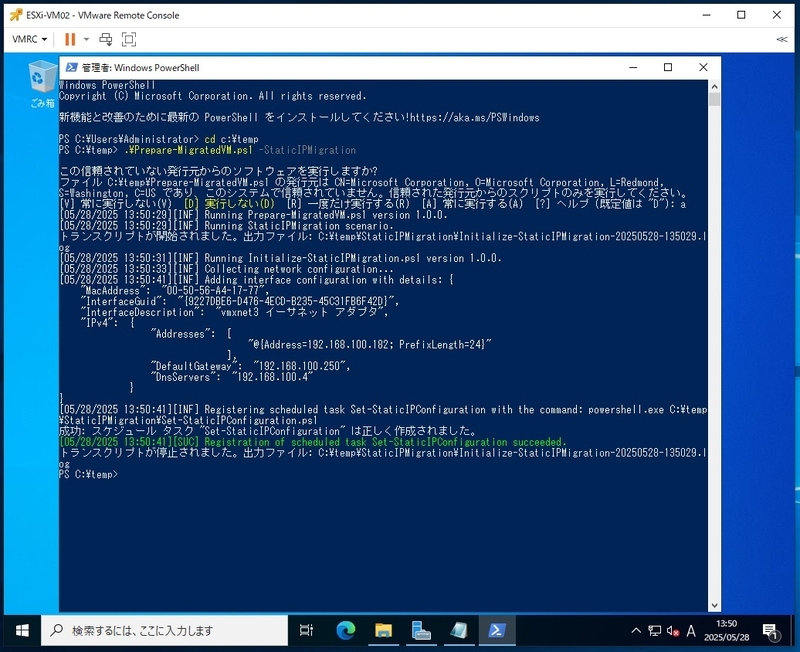800x652 pixels.
Task: Open the notepad-like app in taskbar
Action: pos(459,631)
